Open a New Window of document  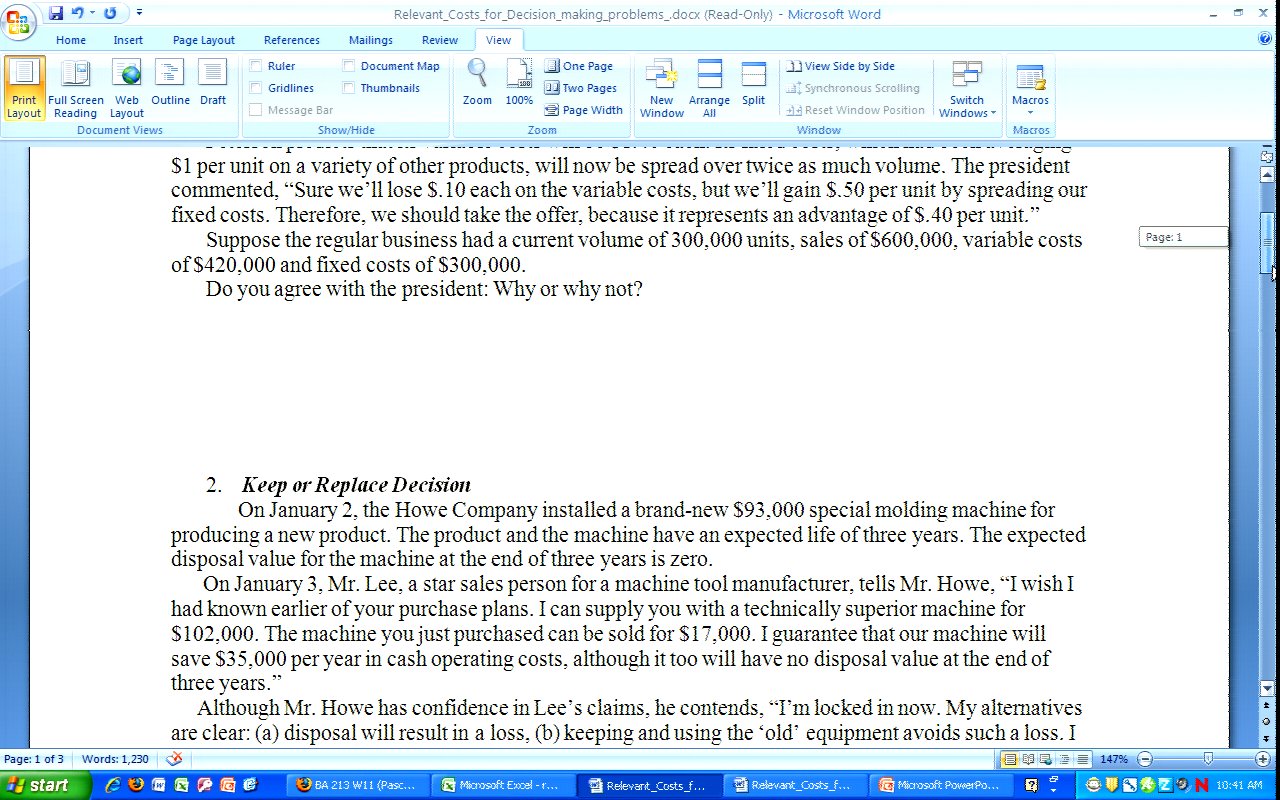point(662,88)
